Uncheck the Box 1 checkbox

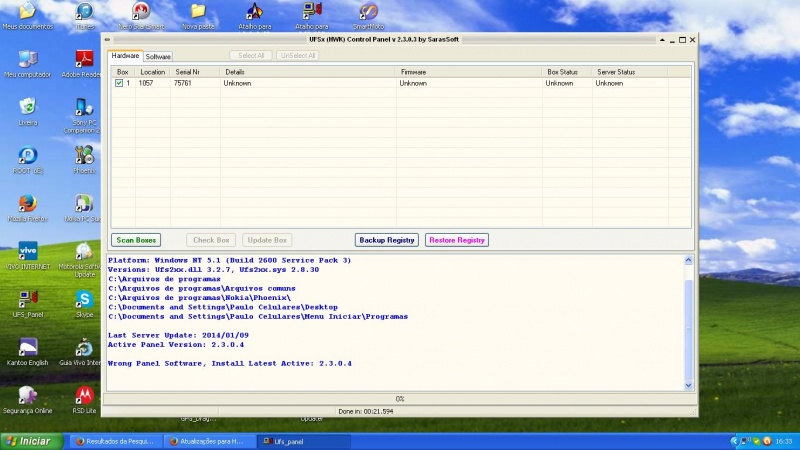(119, 83)
